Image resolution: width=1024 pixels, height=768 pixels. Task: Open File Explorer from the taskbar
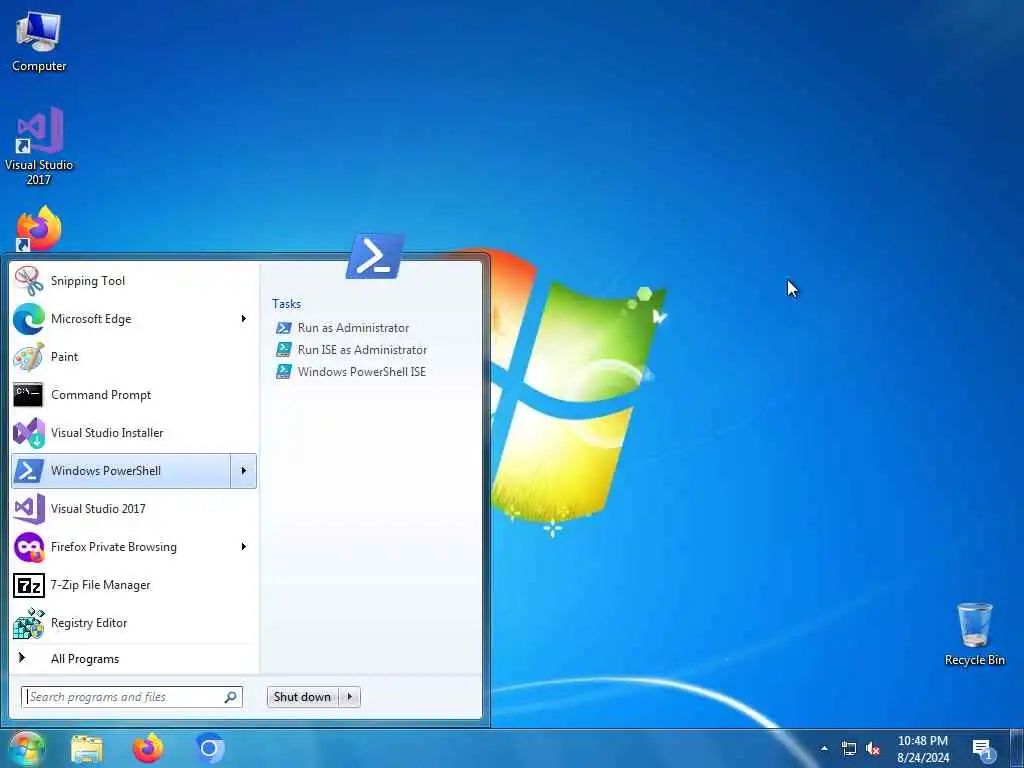[x=87, y=749]
